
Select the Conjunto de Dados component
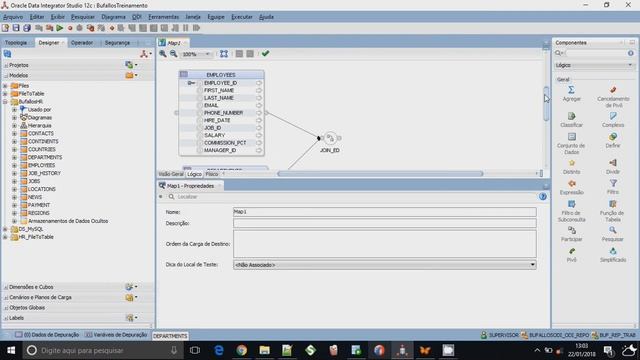571,143
